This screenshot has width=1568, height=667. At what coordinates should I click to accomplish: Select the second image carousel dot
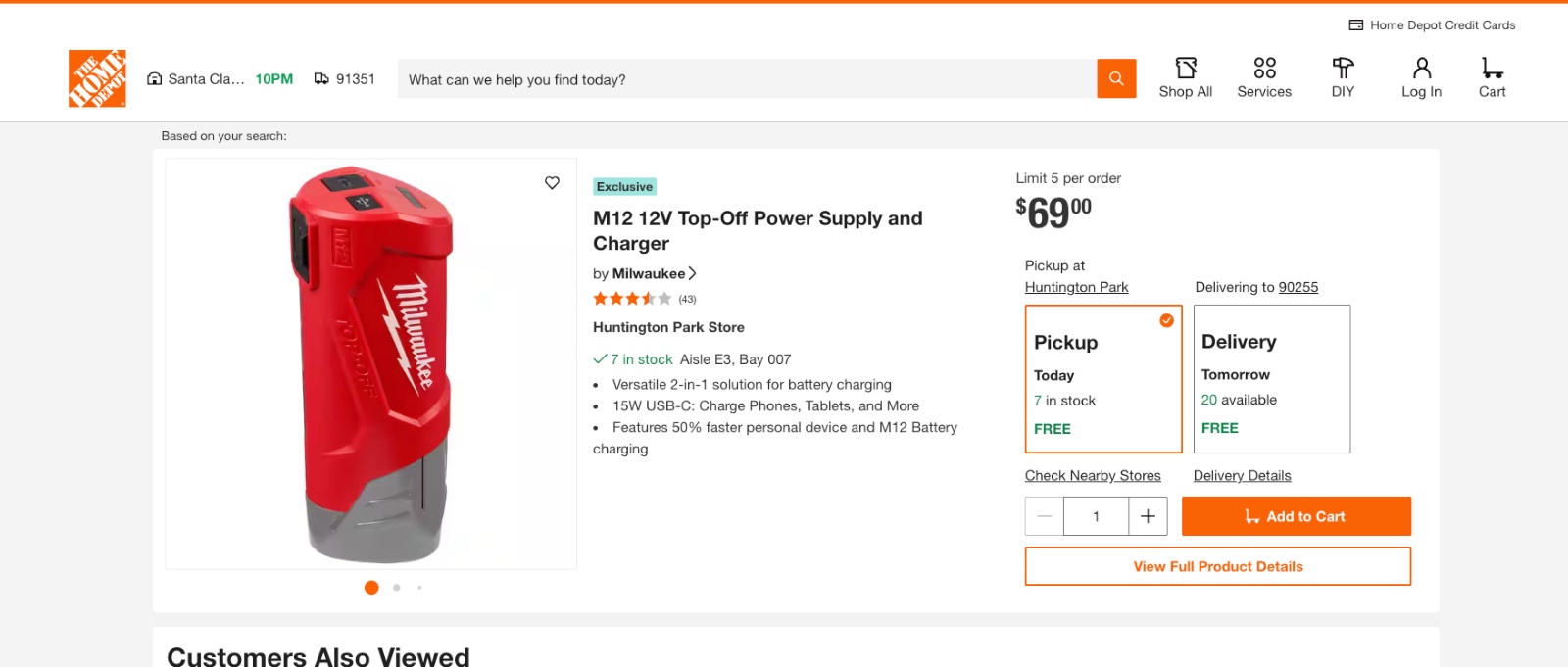coord(396,588)
